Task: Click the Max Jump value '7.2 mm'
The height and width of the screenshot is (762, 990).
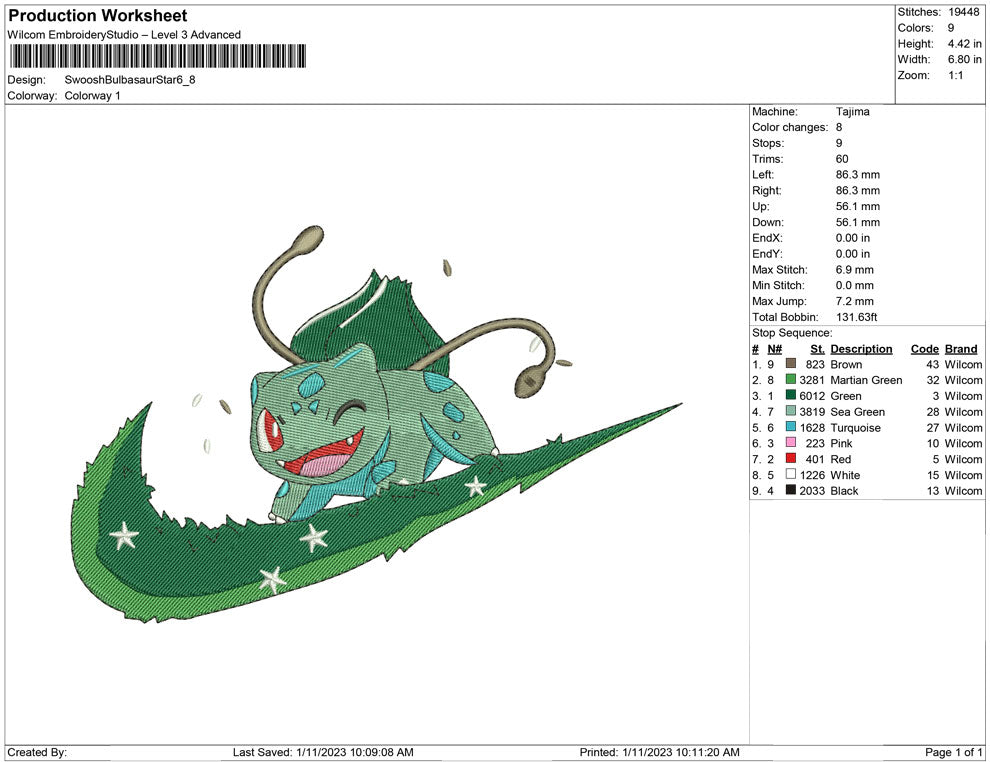Action: point(855,301)
